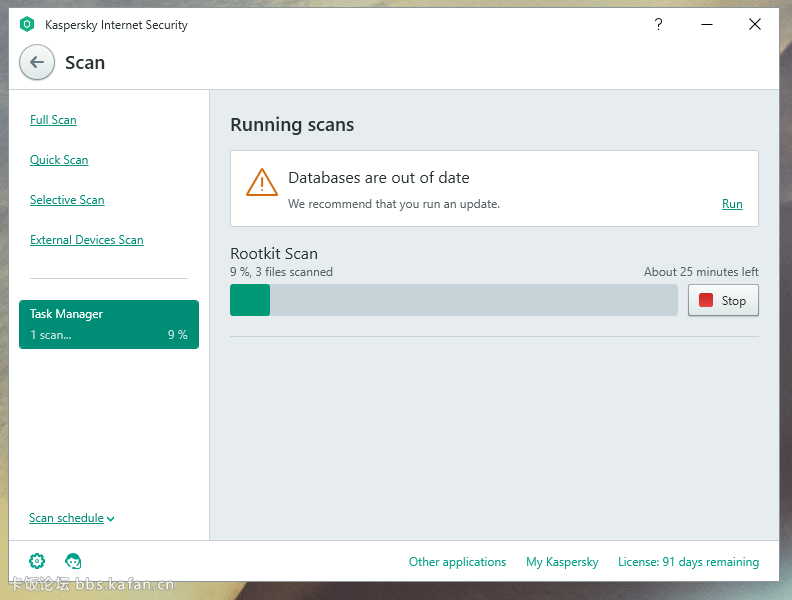792x600 pixels.
Task: Select the Selective Scan option
Action: point(67,199)
